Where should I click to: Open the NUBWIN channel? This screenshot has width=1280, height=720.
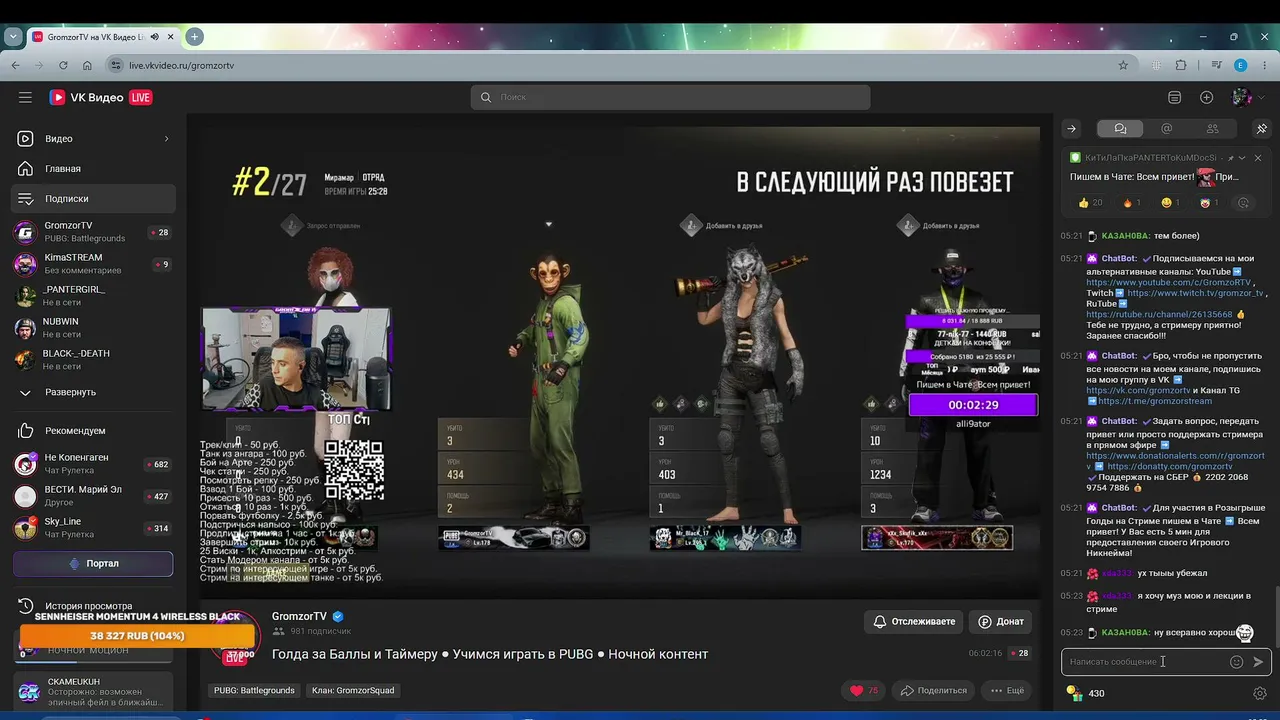(94, 328)
